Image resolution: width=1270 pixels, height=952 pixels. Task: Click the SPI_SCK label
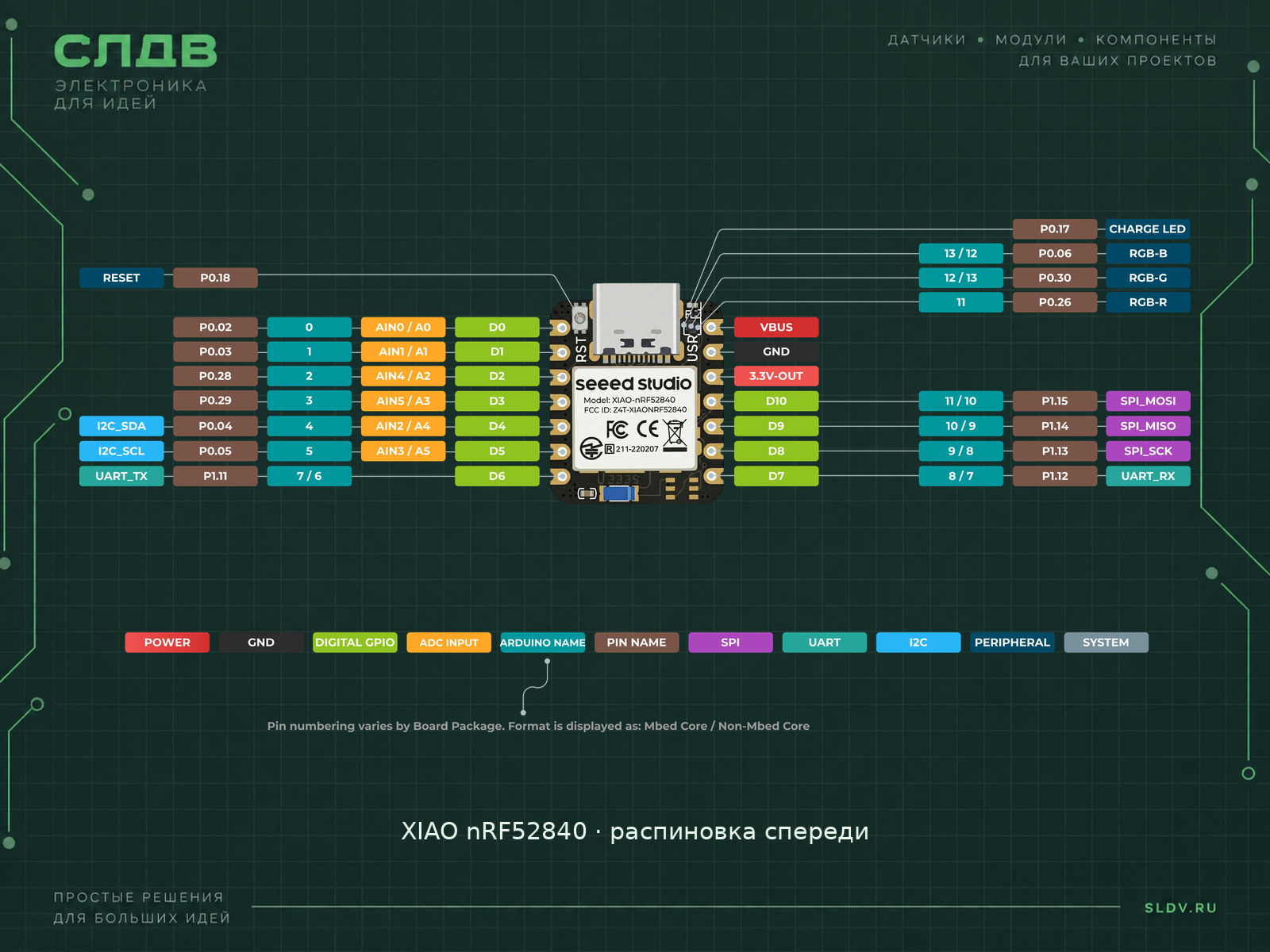point(1148,451)
